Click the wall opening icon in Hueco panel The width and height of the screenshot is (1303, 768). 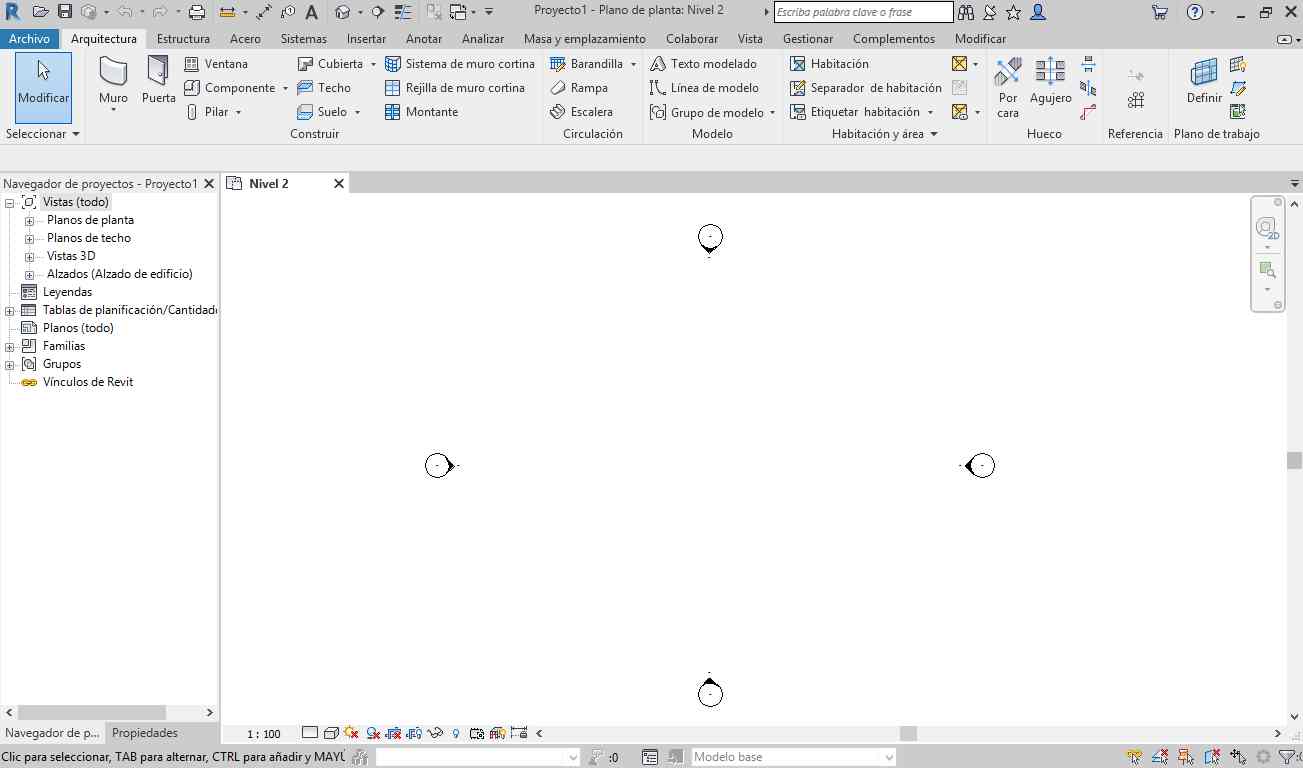click(1088, 63)
